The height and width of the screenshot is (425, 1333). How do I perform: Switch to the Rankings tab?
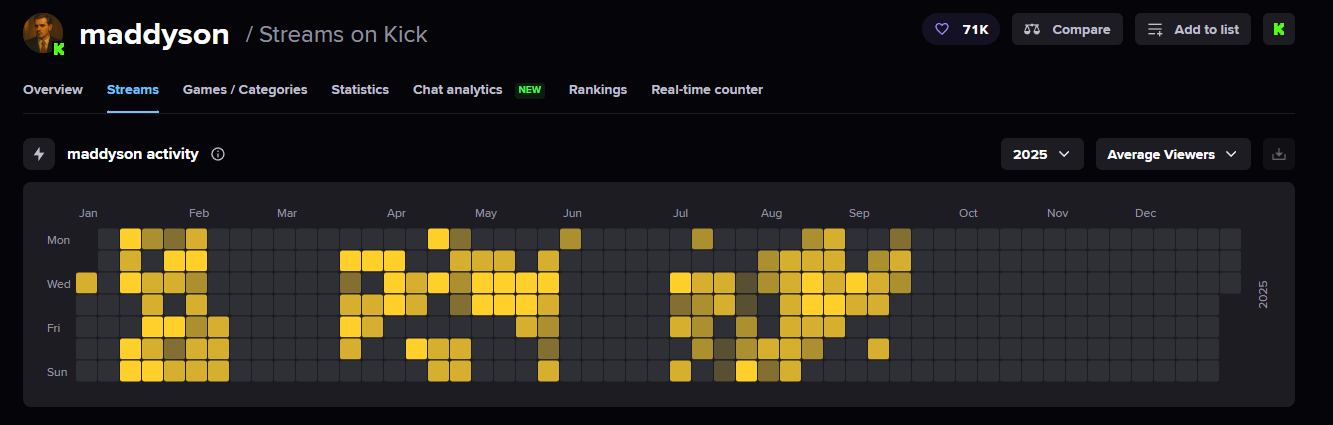point(598,90)
